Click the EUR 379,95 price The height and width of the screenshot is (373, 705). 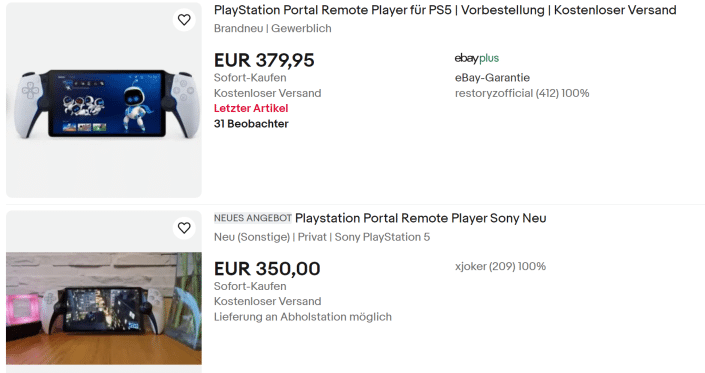(264, 60)
